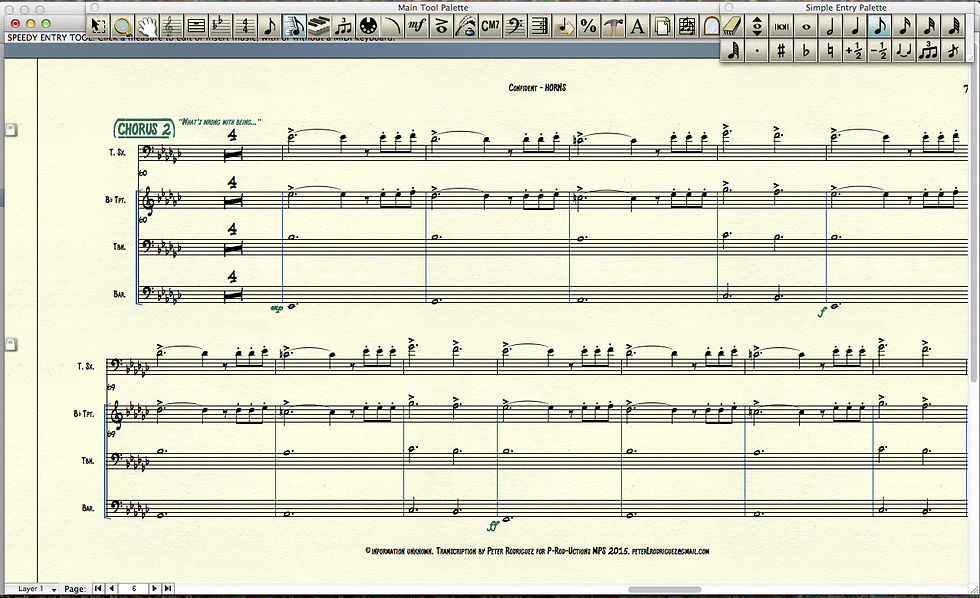Open the Special Tools hammer icon

[x=612, y=26]
